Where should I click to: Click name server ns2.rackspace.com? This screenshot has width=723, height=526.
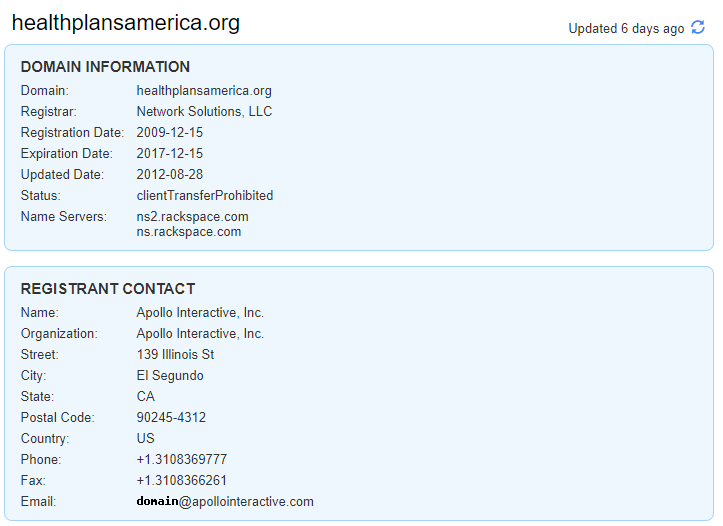tap(193, 217)
